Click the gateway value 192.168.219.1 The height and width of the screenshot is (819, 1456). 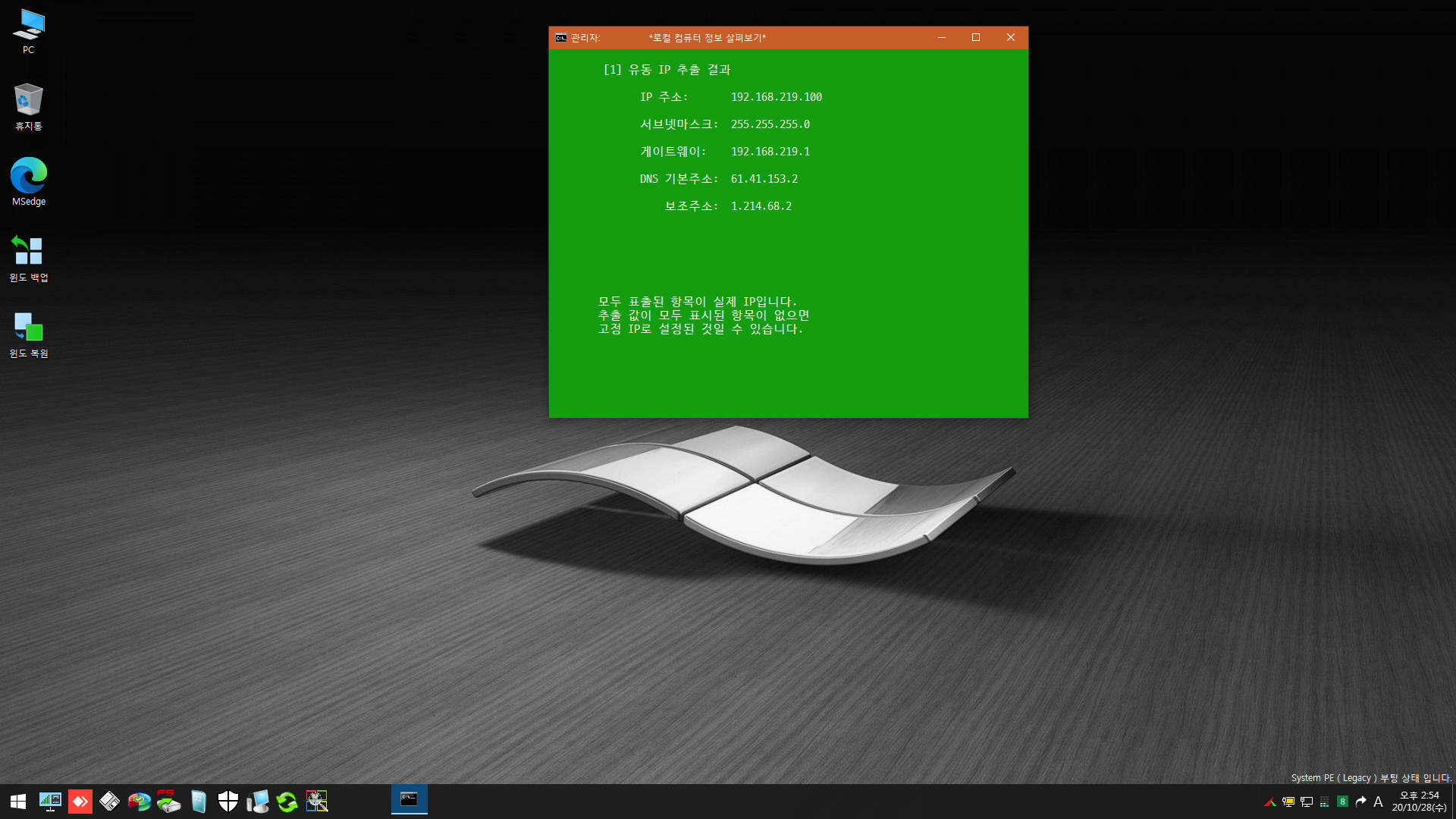pyautogui.click(x=770, y=152)
